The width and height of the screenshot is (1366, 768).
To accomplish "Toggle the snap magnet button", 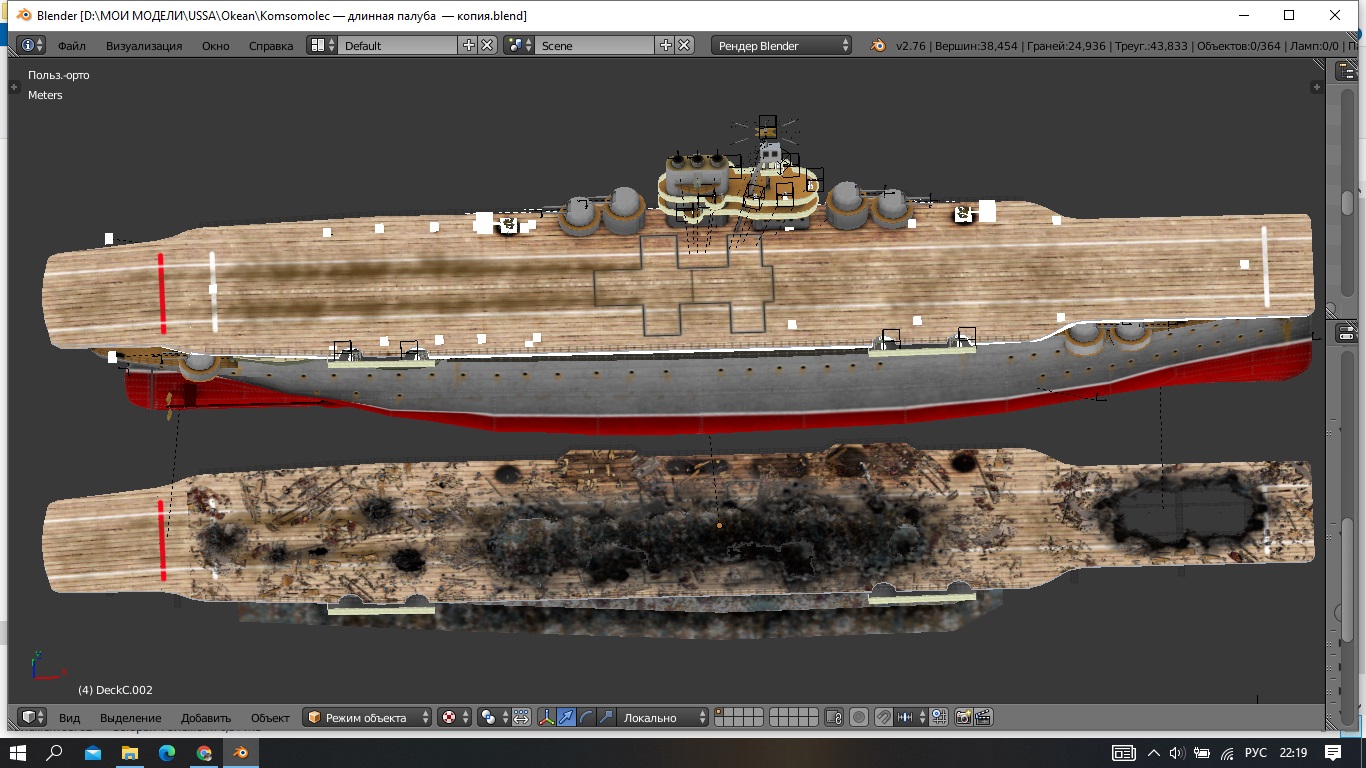I will tap(883, 717).
